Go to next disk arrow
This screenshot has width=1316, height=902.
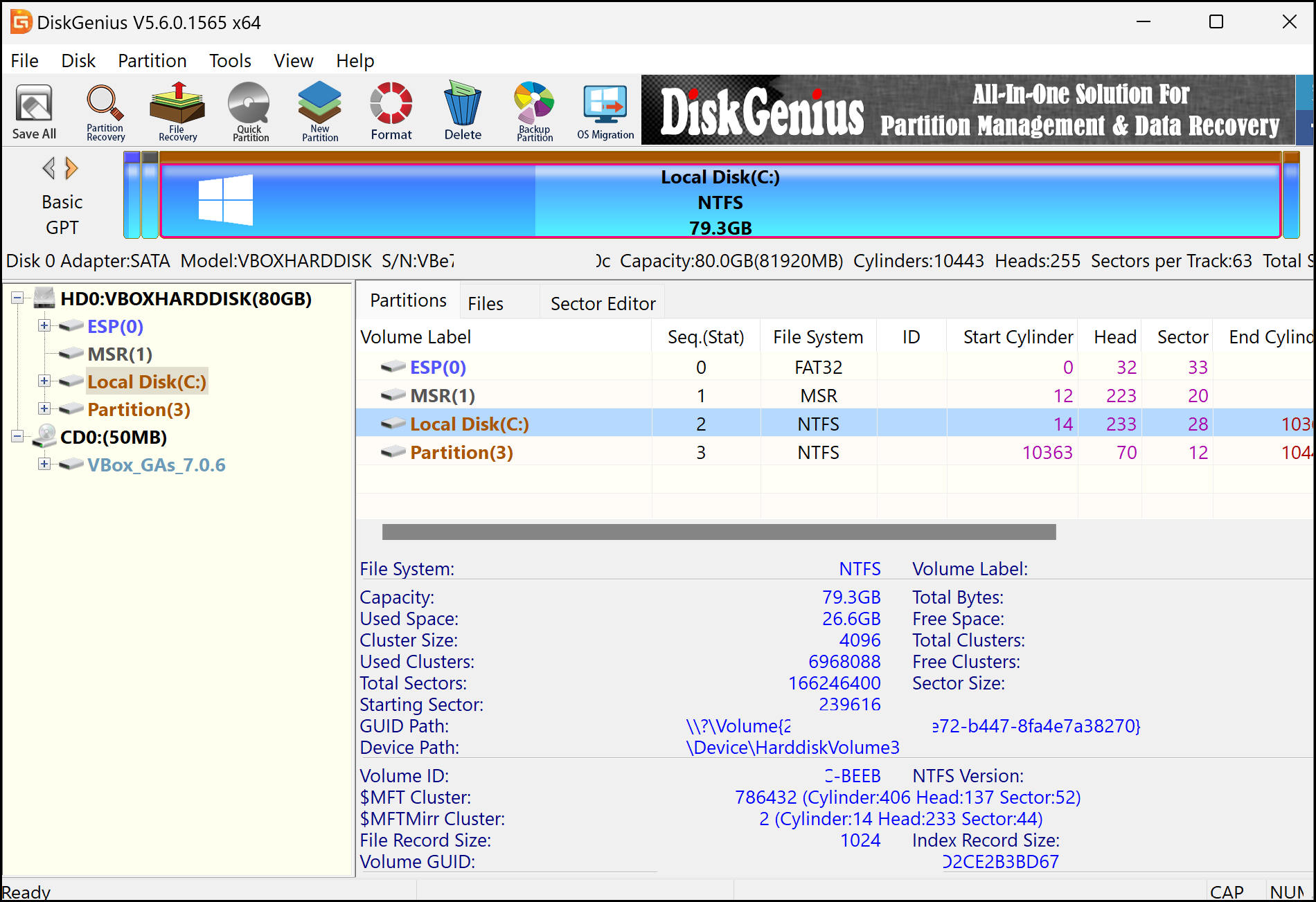click(71, 168)
